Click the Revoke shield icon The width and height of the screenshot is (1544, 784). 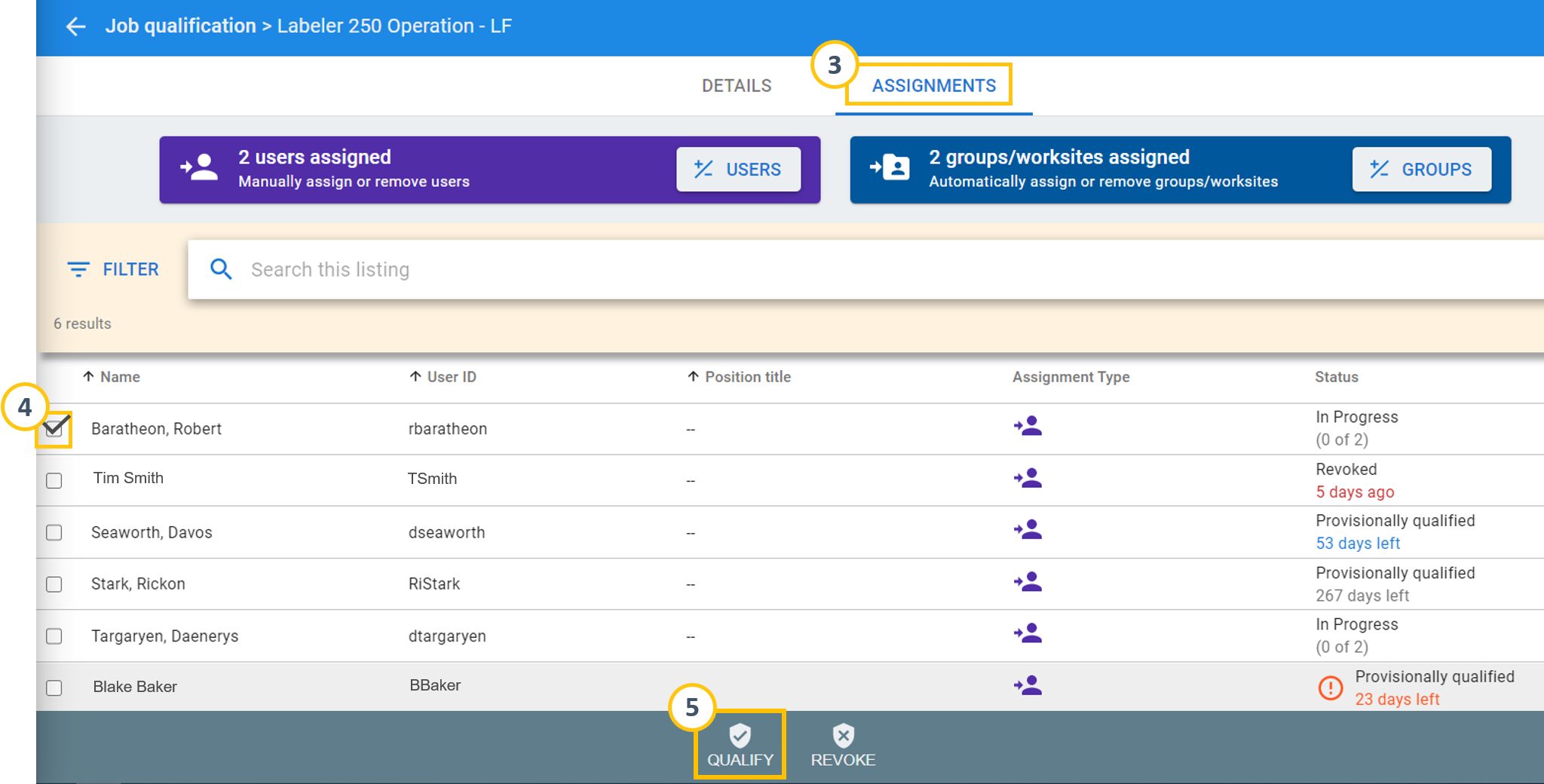843,735
